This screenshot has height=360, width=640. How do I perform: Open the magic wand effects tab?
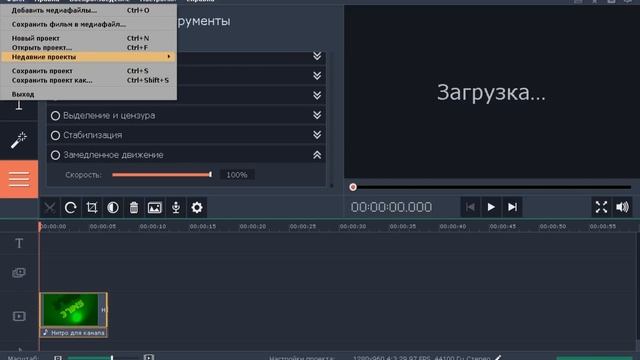click(x=19, y=140)
